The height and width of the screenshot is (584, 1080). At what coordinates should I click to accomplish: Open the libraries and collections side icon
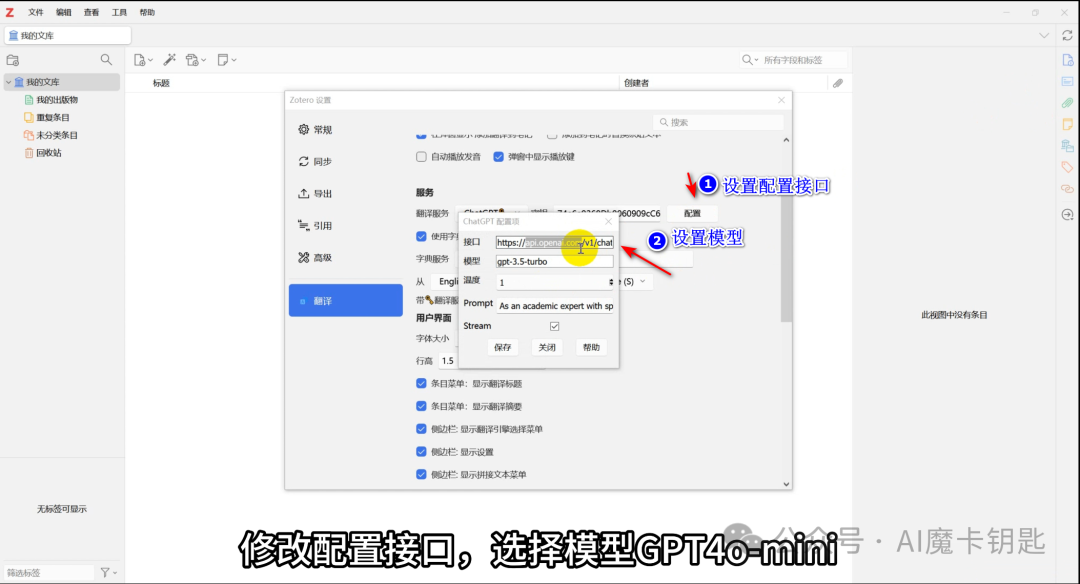(1068, 145)
